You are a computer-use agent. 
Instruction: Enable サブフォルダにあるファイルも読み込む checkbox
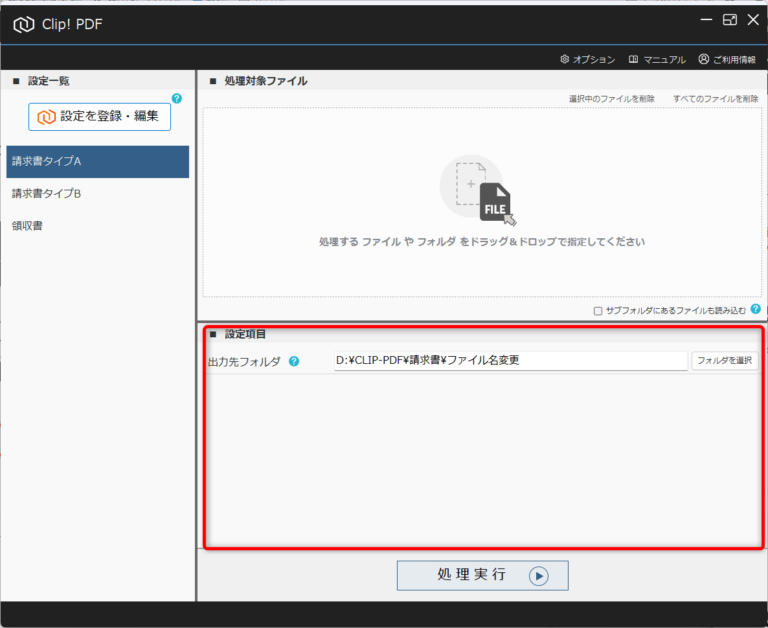[598, 311]
